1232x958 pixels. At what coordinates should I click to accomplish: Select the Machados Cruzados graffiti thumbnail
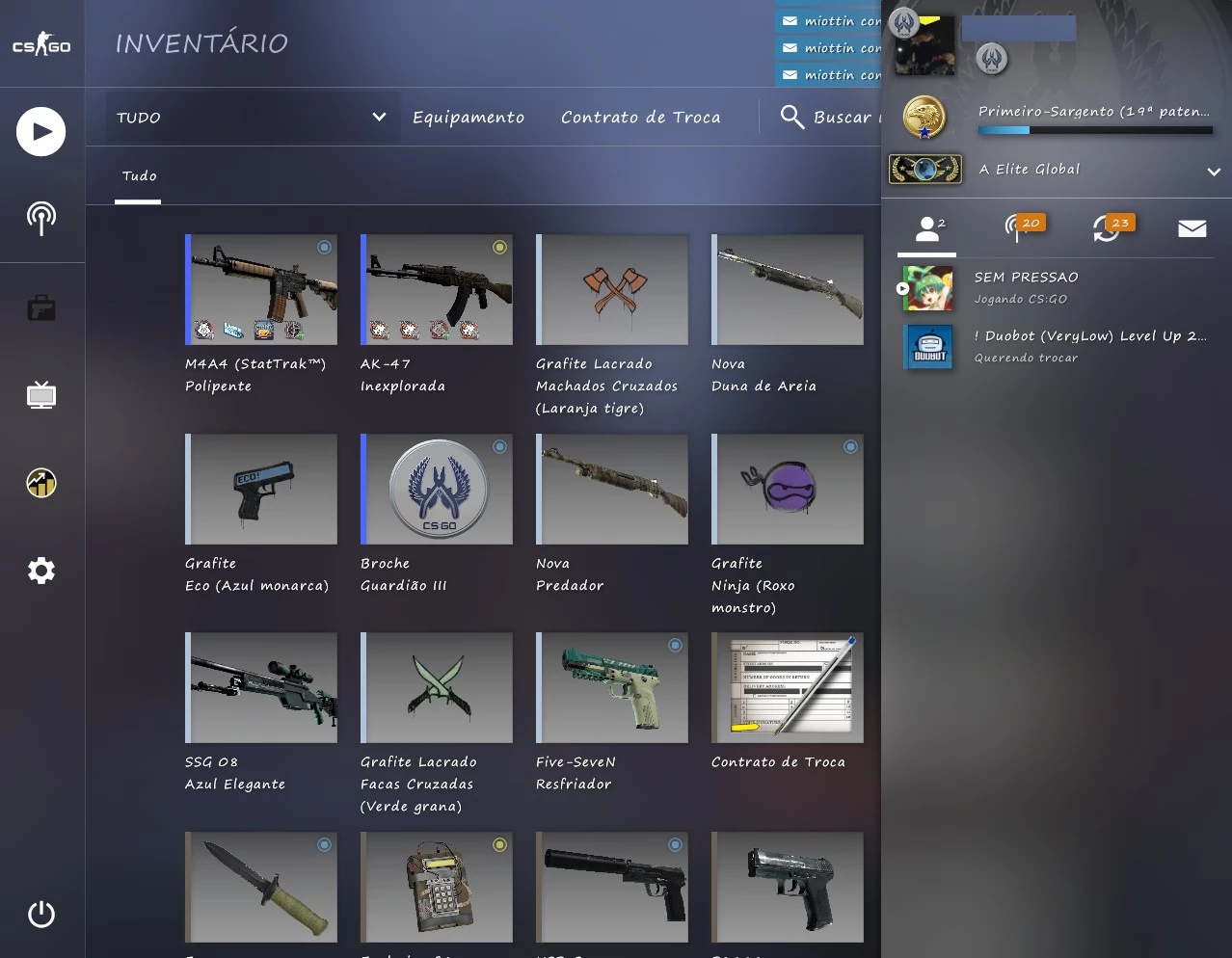pyautogui.click(x=612, y=289)
